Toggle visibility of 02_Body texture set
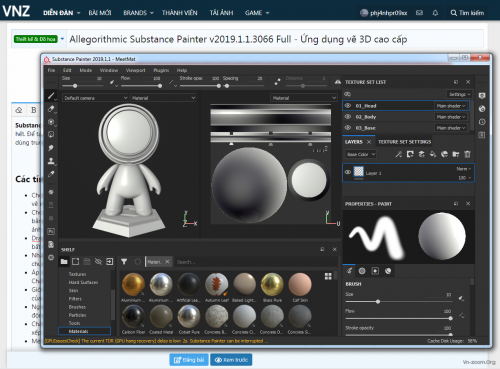500x369 pixels. 348,117
